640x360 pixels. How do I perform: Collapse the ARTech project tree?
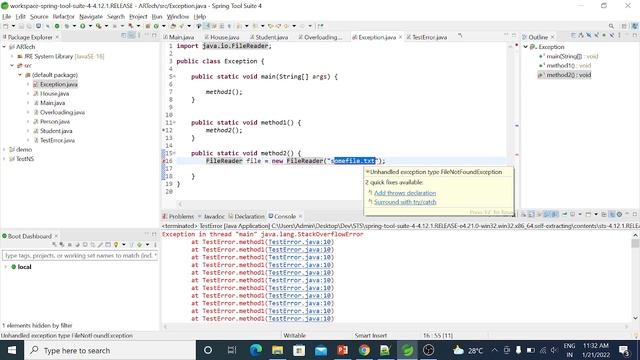point(4,47)
